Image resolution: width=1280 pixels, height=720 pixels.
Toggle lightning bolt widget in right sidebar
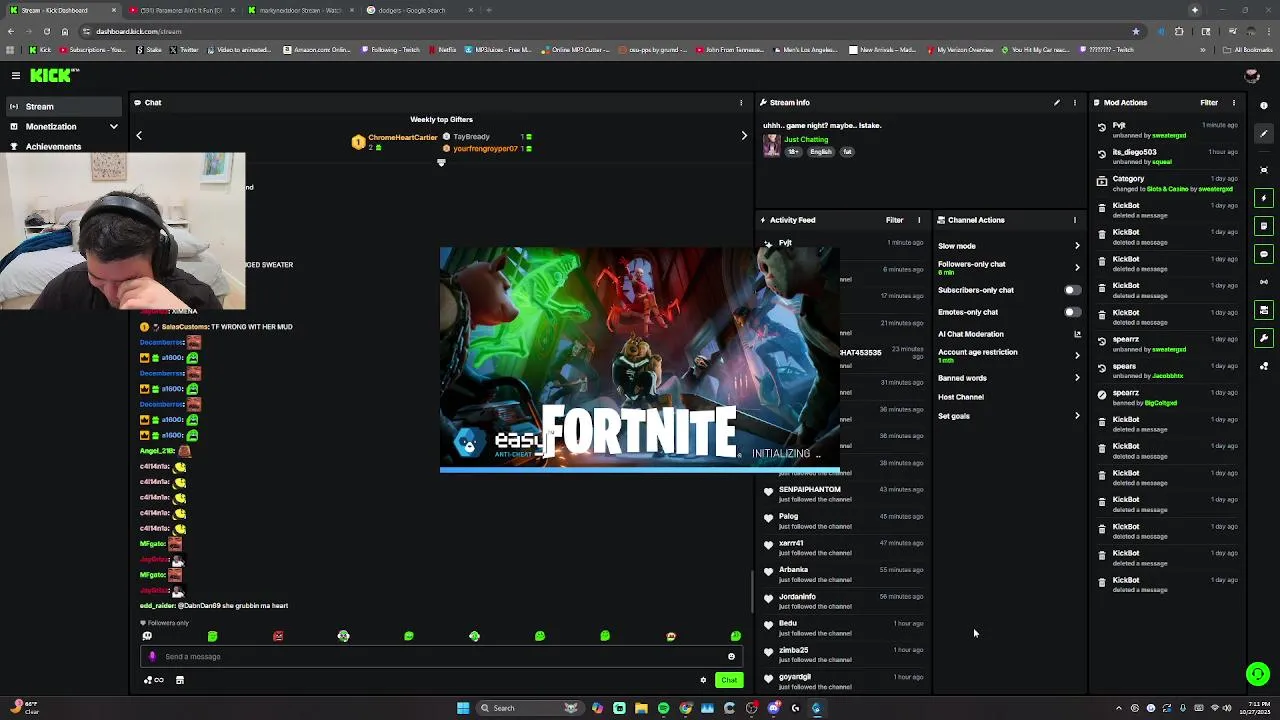click(1264, 198)
